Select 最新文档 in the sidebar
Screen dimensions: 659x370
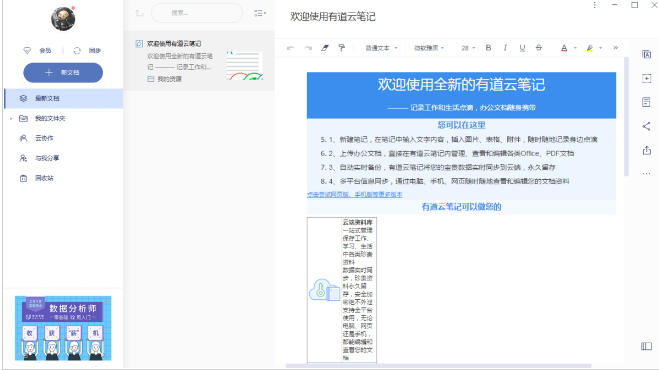[63, 98]
